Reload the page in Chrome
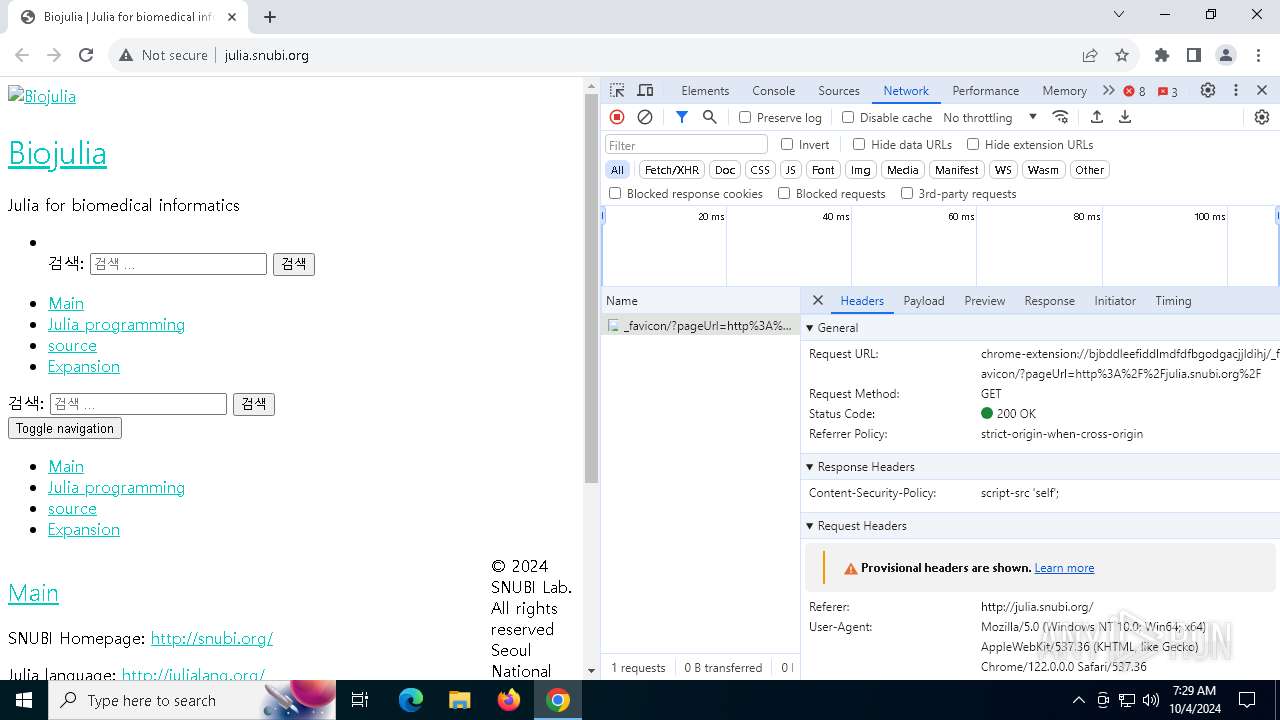 coord(86,55)
